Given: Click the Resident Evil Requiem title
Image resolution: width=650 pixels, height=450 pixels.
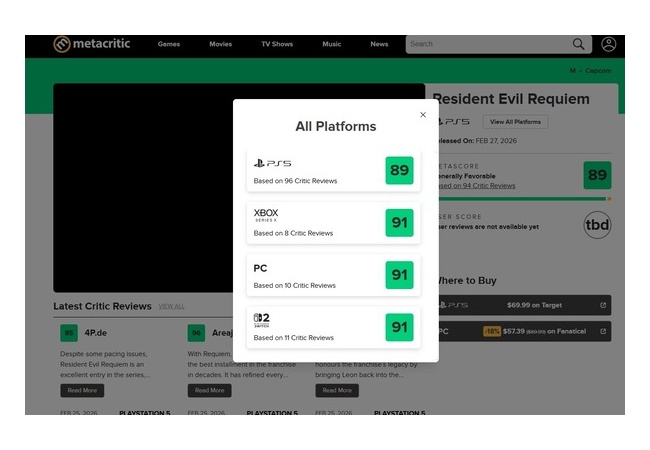Looking at the screenshot, I should coord(511,99).
